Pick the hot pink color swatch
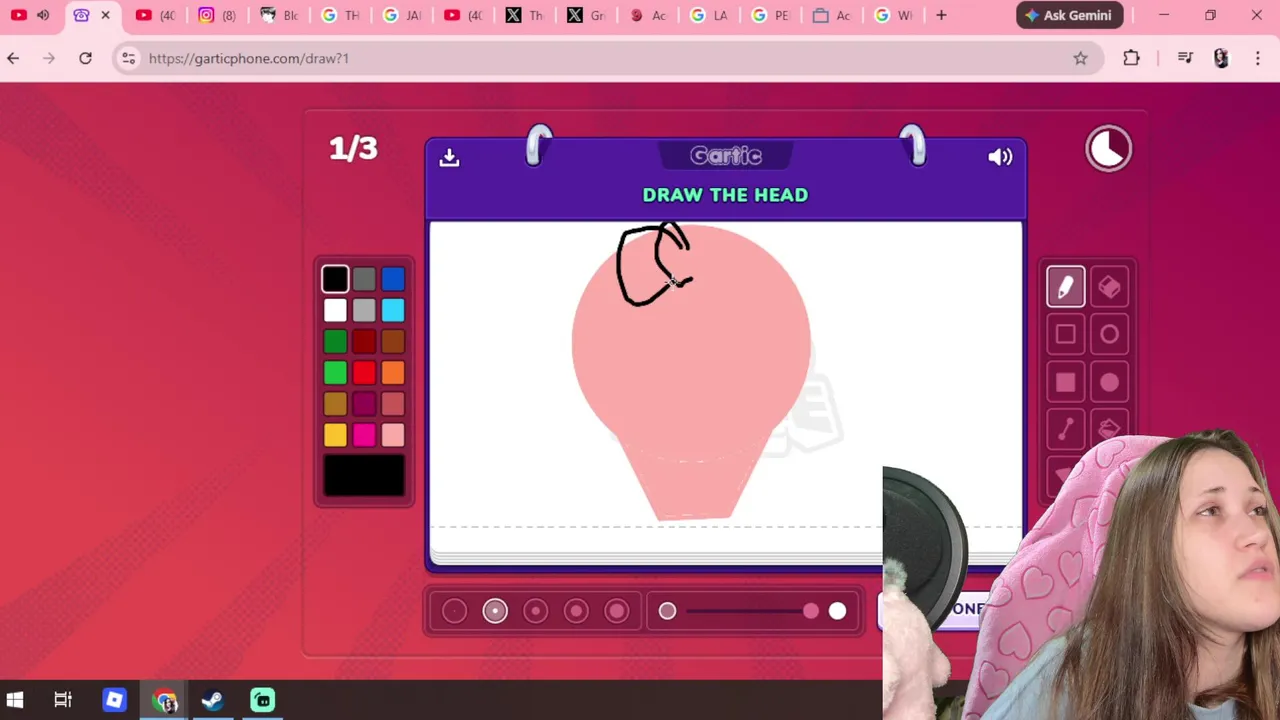This screenshot has width=1280, height=720. pos(364,434)
